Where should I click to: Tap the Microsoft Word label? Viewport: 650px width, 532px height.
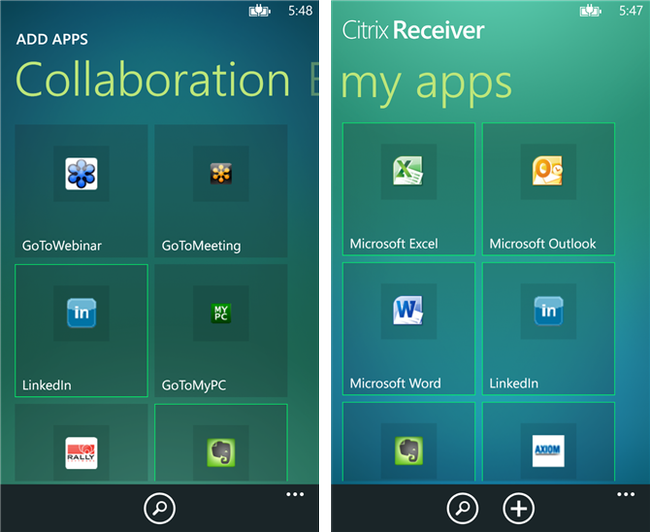click(395, 383)
